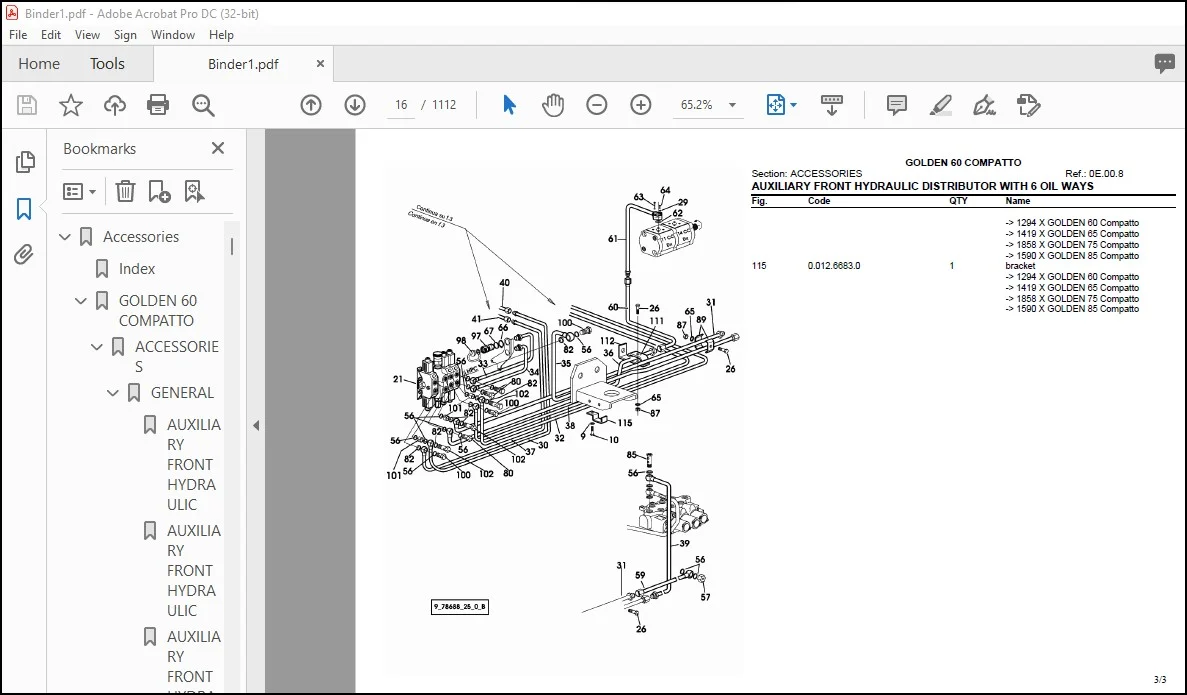Select the Binder1.pdf document tab
The height and width of the screenshot is (695, 1187).
tap(243, 64)
